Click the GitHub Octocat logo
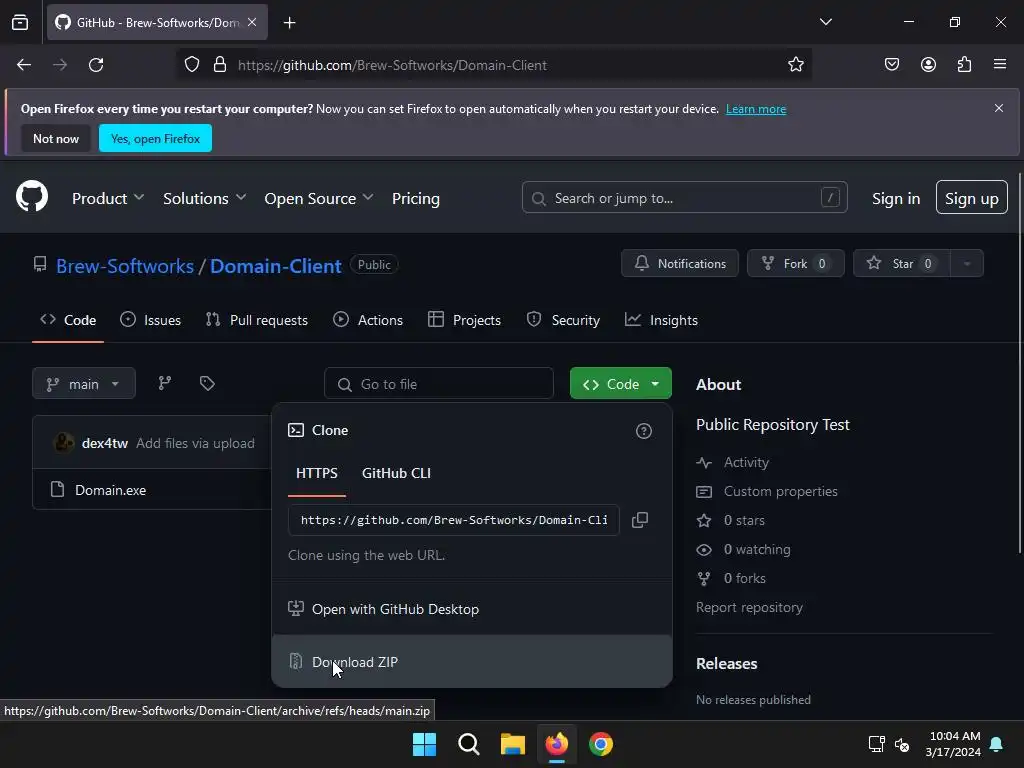The height and width of the screenshot is (768, 1024). point(32,196)
